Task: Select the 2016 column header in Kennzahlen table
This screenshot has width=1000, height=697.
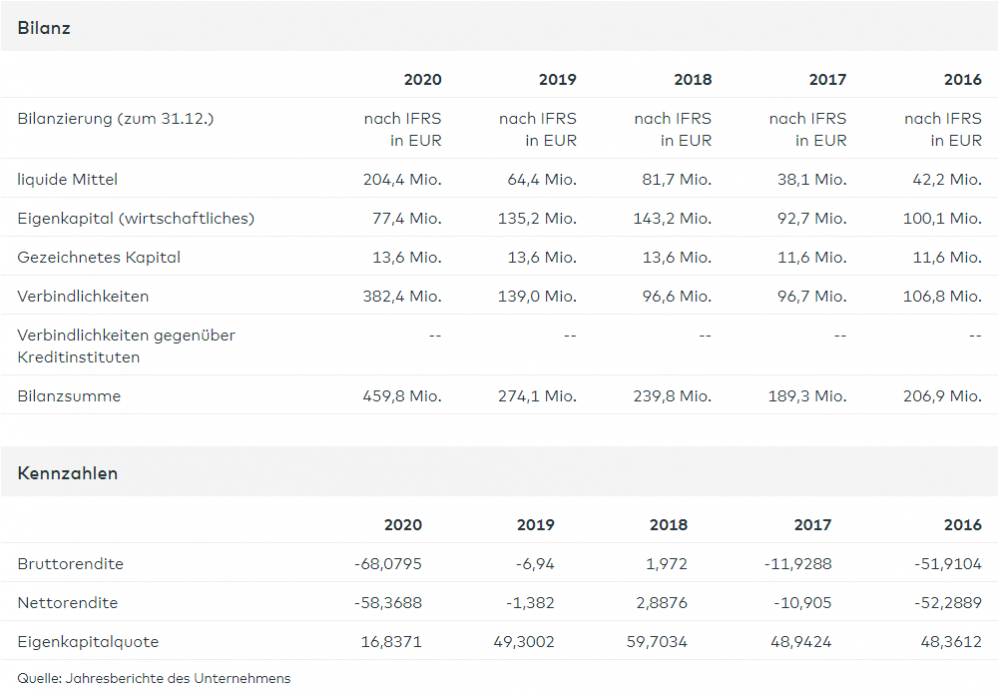Action: [962, 524]
